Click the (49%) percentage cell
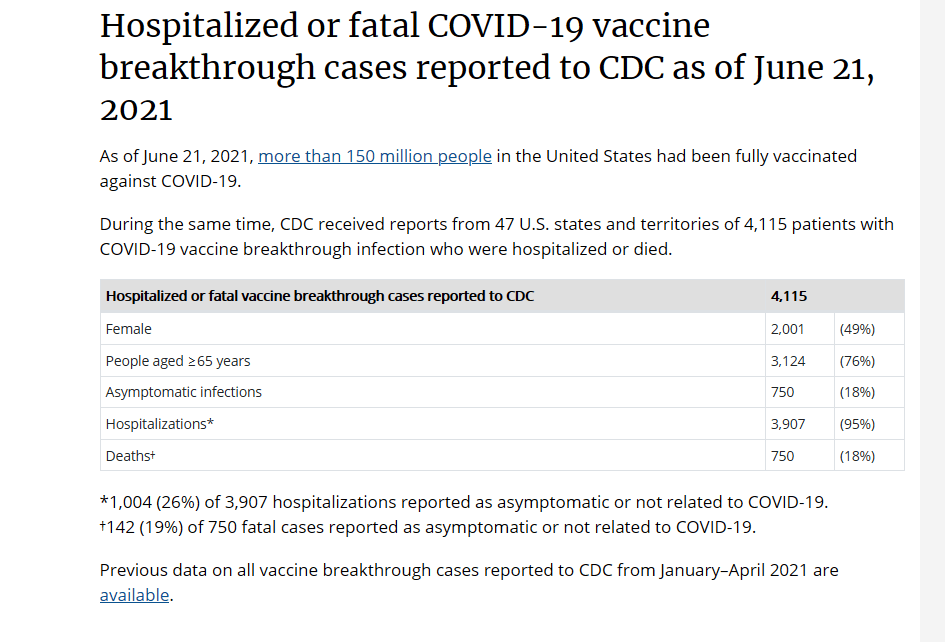The width and height of the screenshot is (945, 642). tap(857, 328)
